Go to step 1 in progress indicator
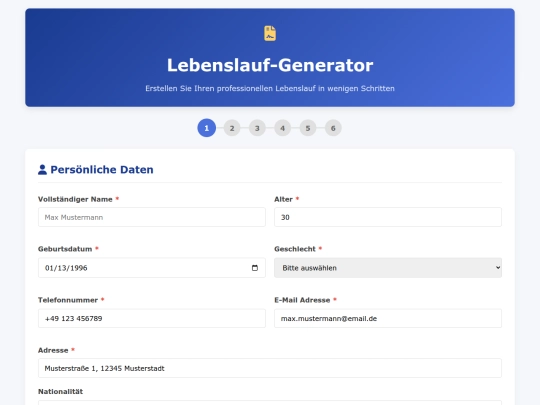This screenshot has width=540, height=405. pos(207,128)
